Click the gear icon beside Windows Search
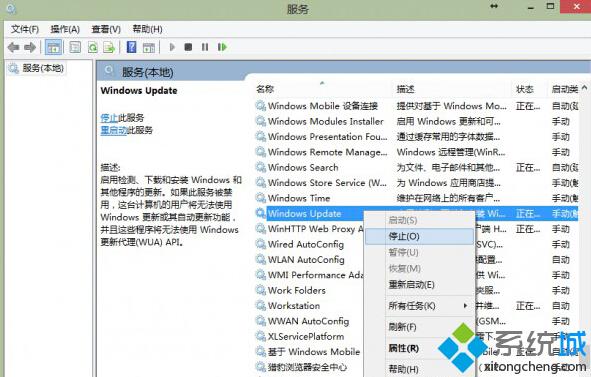This screenshot has width=591, height=377. pyautogui.click(x=261, y=167)
